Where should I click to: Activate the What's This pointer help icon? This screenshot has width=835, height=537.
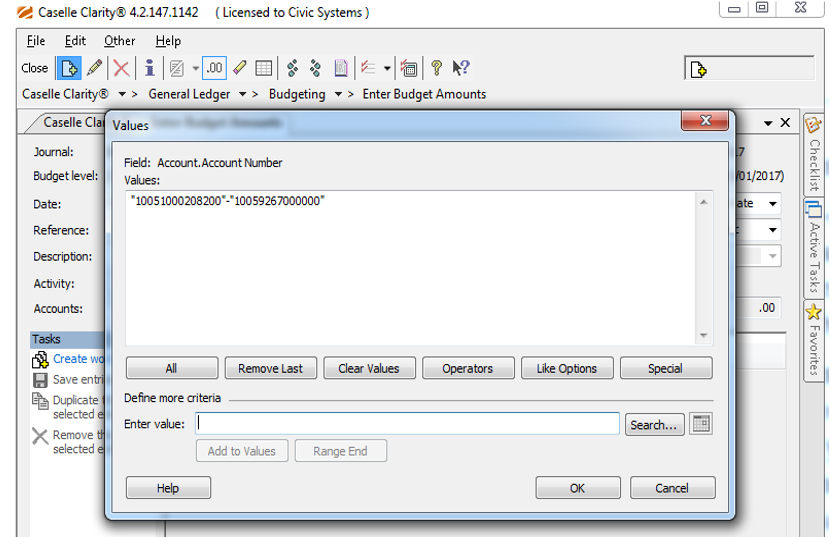click(461, 68)
